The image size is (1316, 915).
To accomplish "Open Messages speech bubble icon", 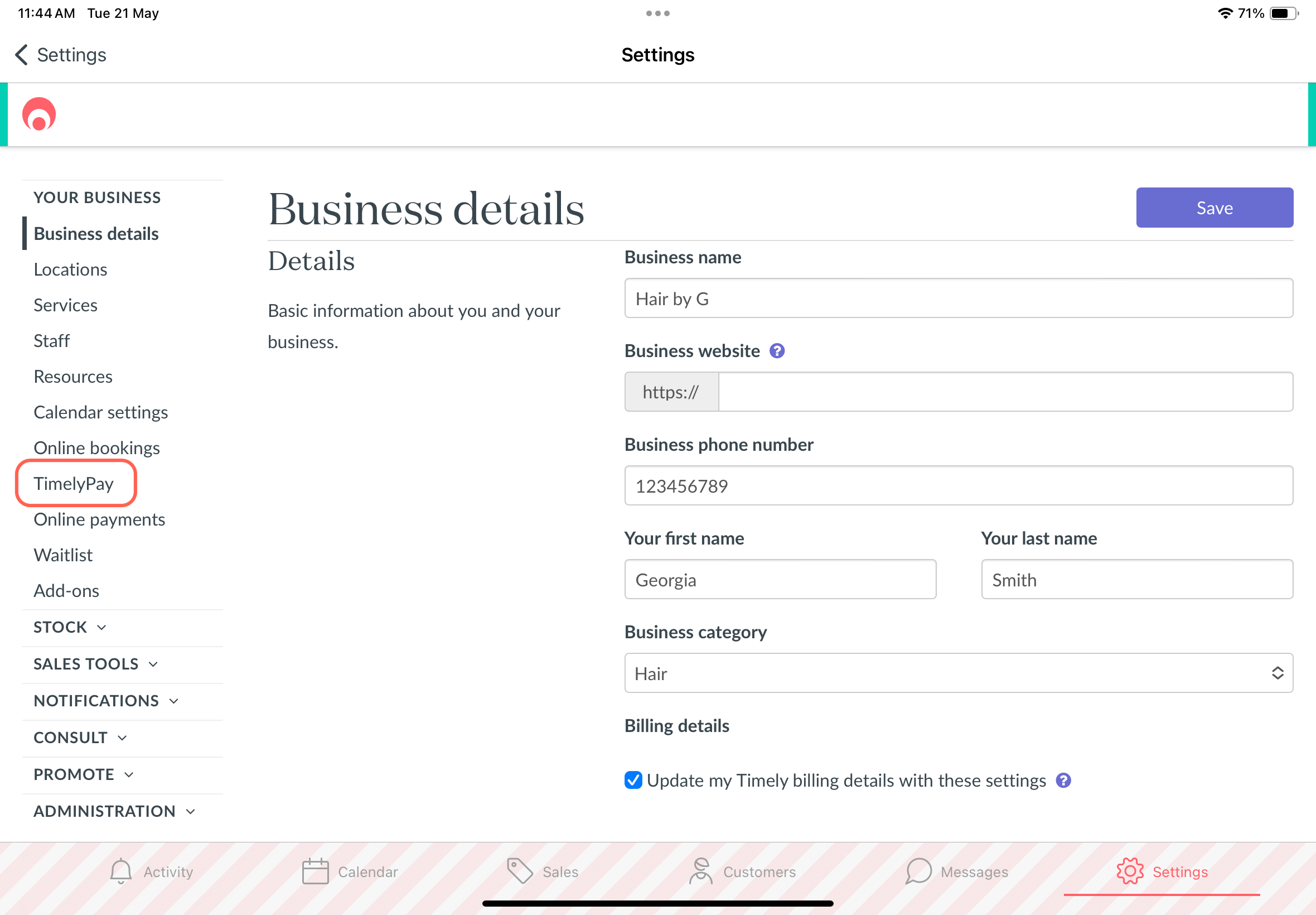I will point(918,871).
